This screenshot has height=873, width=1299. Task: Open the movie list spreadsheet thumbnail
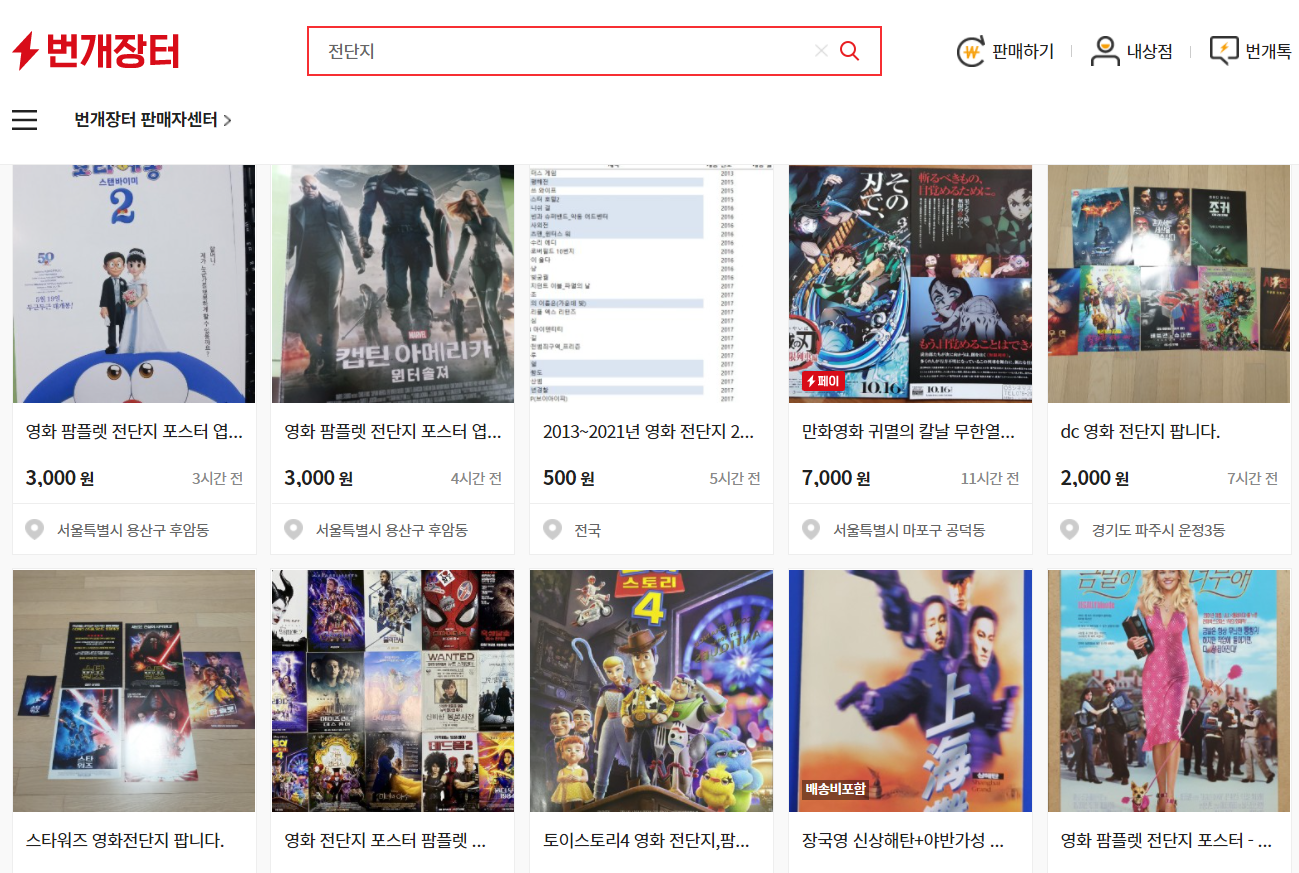tap(651, 284)
